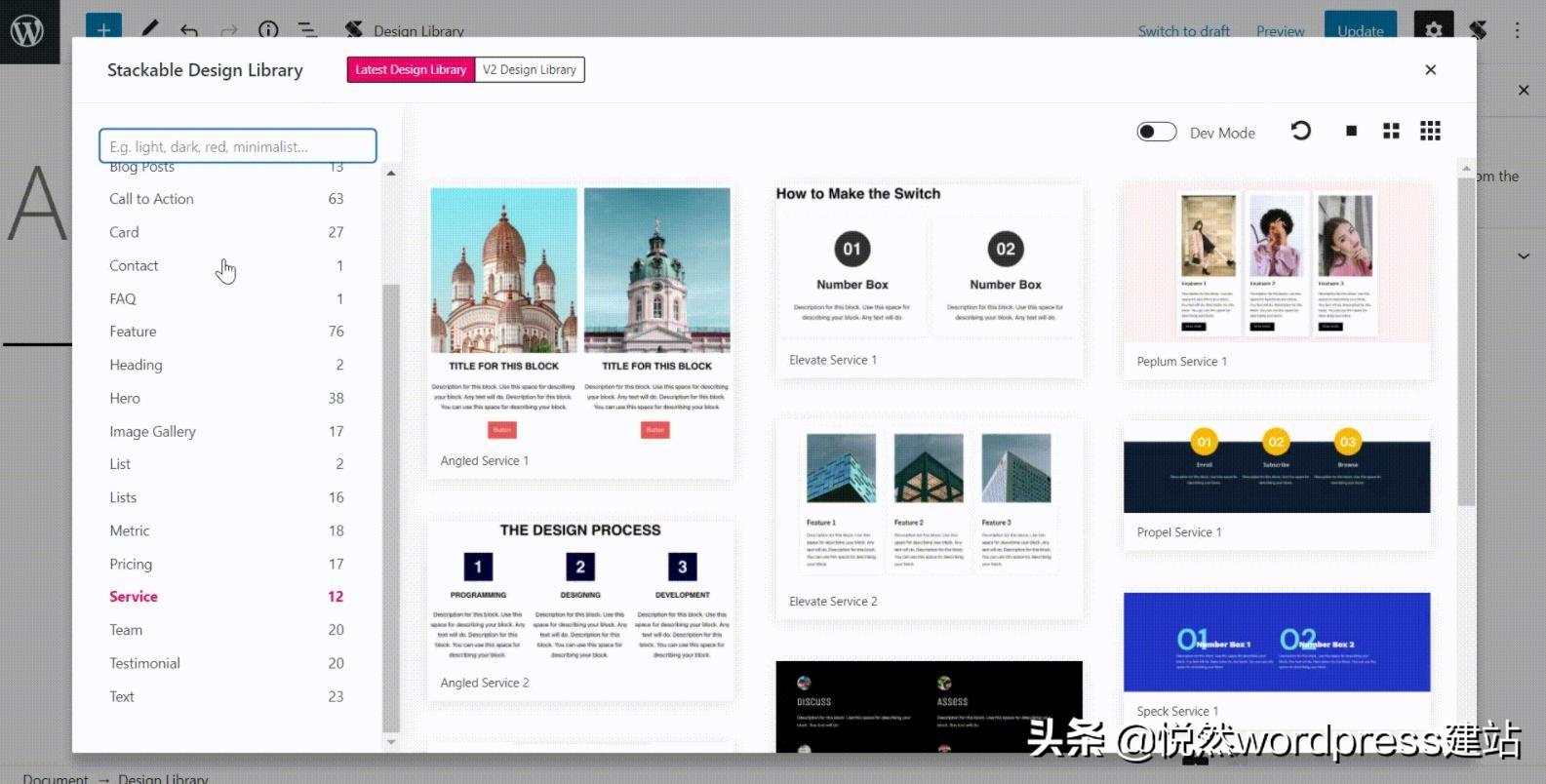1546x784 pixels.
Task: Toggle the Dev Mode switch
Action: (x=1157, y=132)
